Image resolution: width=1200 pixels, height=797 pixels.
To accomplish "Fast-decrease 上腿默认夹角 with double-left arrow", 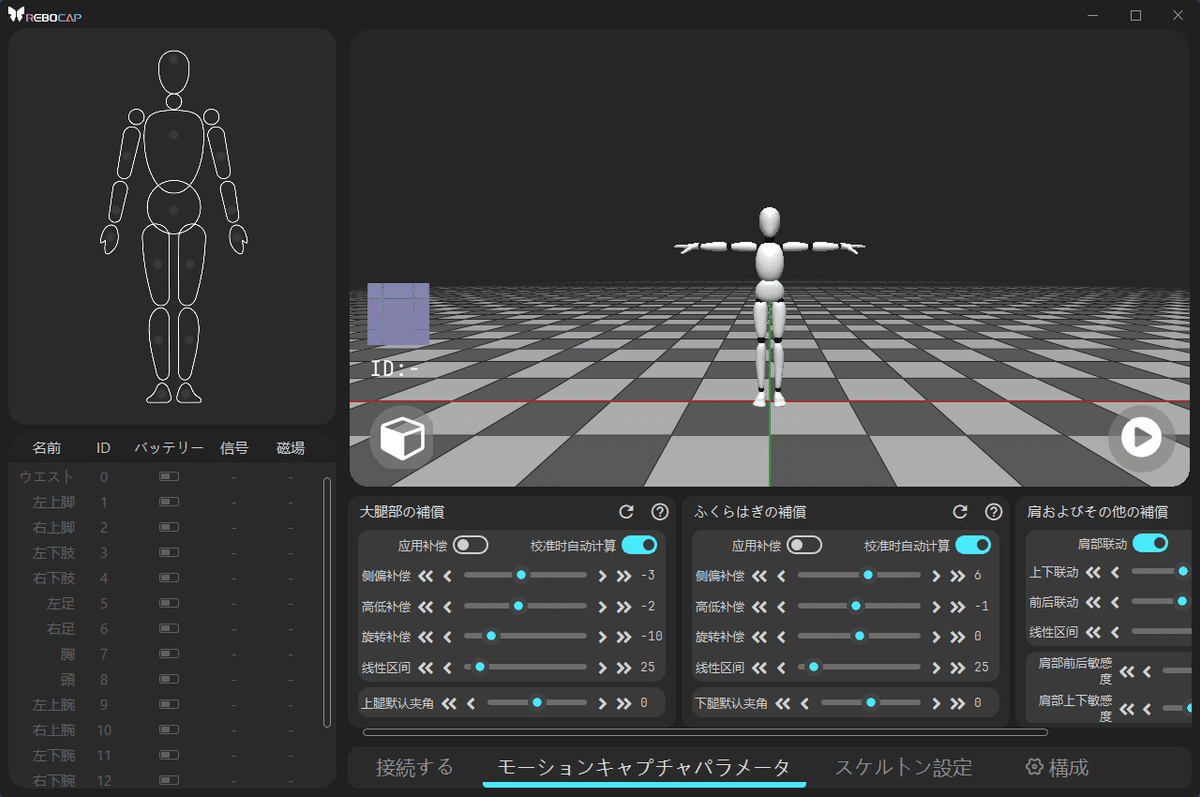I will [x=450, y=703].
